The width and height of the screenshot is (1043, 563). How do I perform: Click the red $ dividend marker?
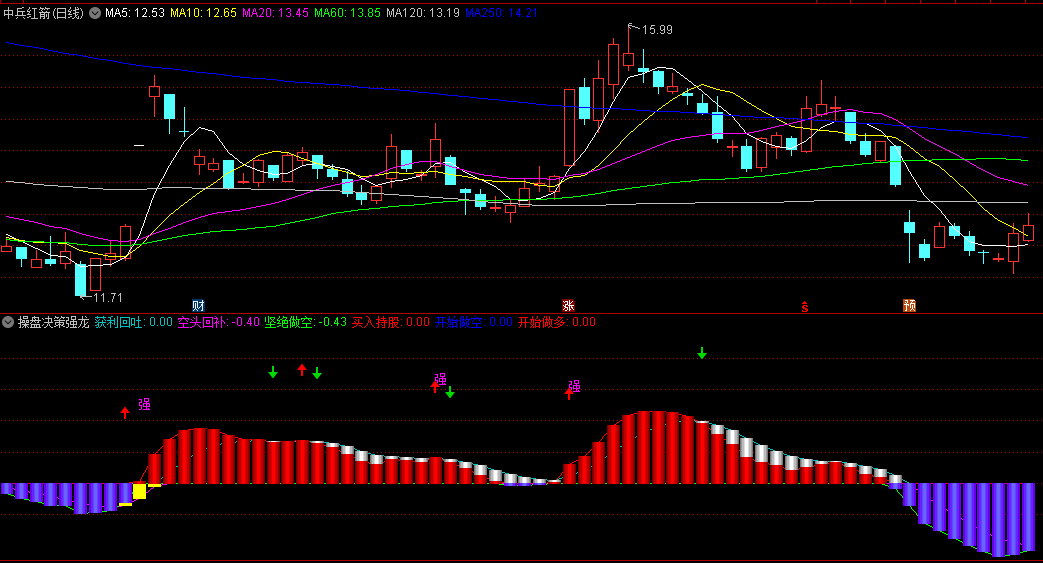pyautogui.click(x=805, y=307)
